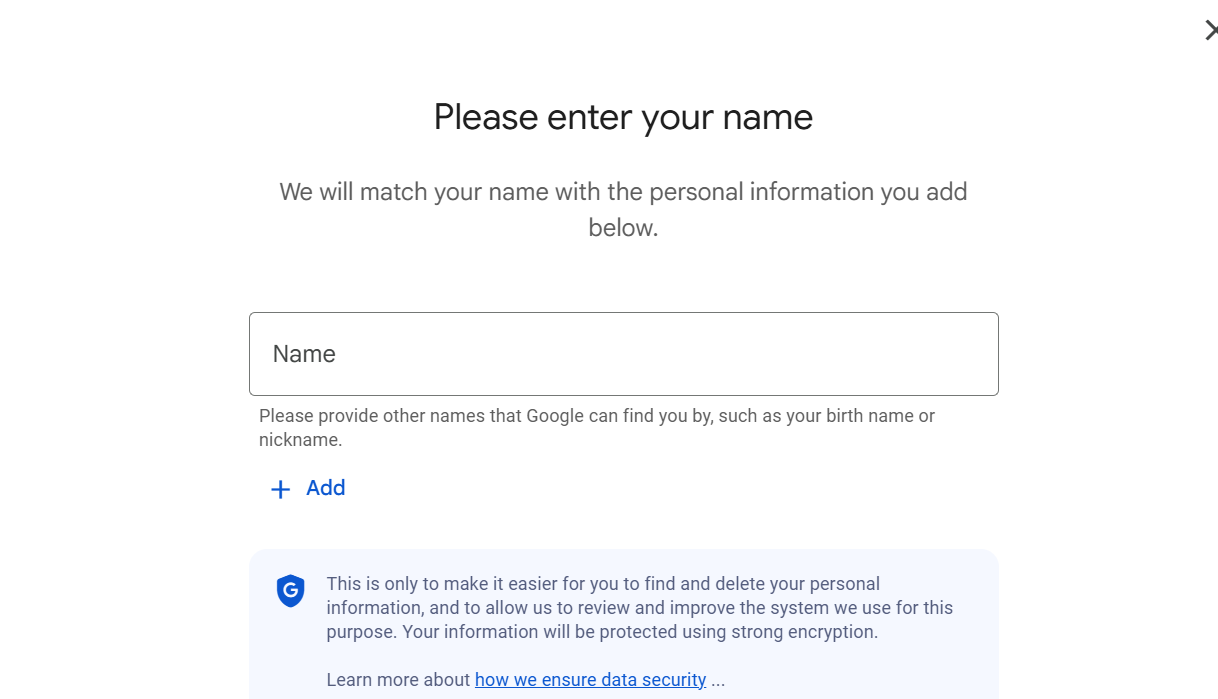Click the "Please enter your name" heading
The height and width of the screenshot is (699, 1218).
pyautogui.click(x=623, y=117)
